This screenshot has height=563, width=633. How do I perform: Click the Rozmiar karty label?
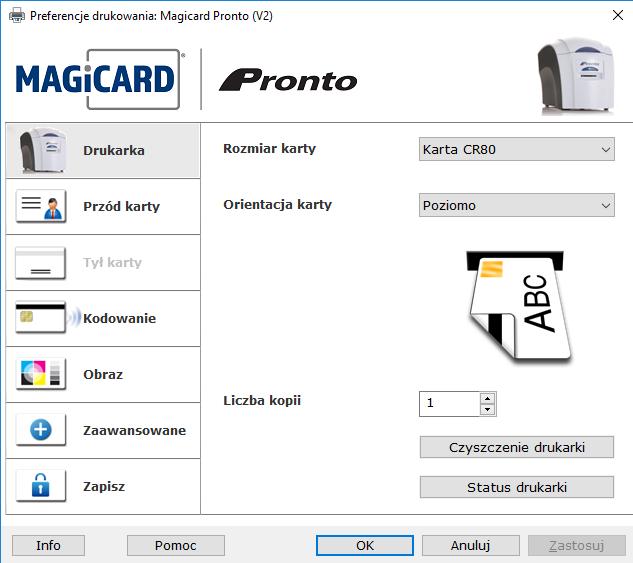click(x=269, y=149)
